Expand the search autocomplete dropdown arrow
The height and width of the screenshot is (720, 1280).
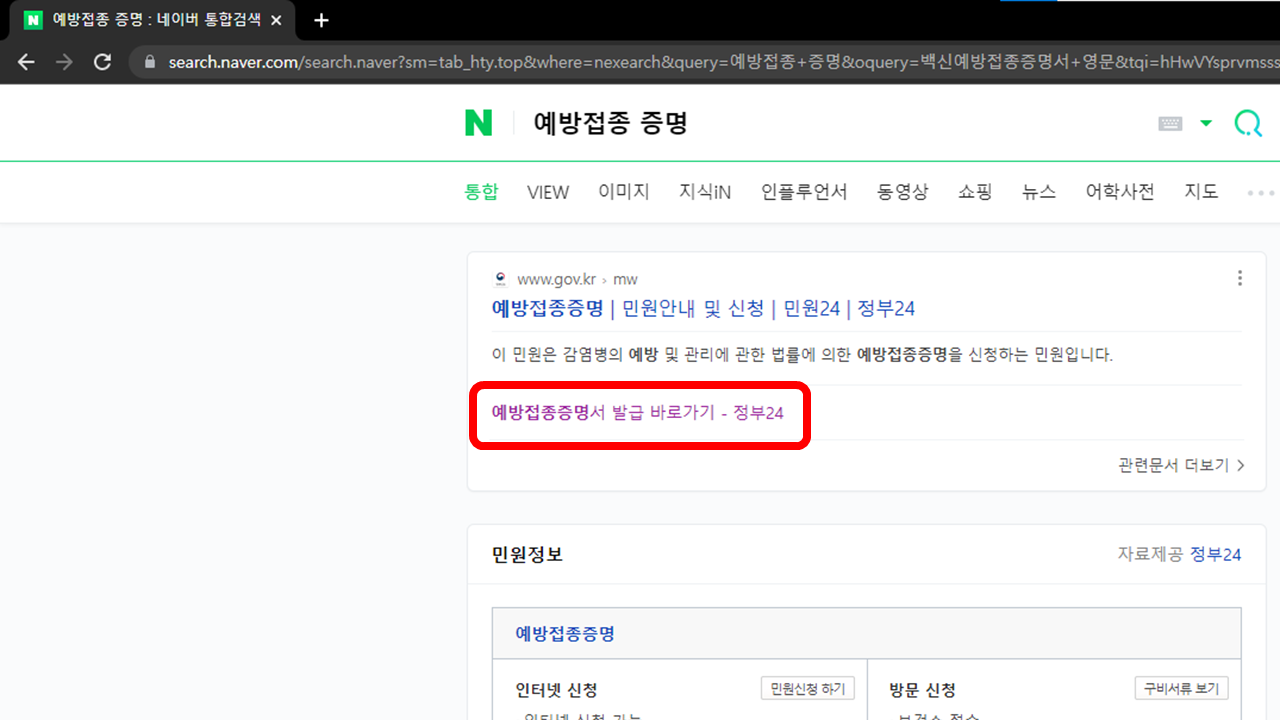tap(1206, 123)
